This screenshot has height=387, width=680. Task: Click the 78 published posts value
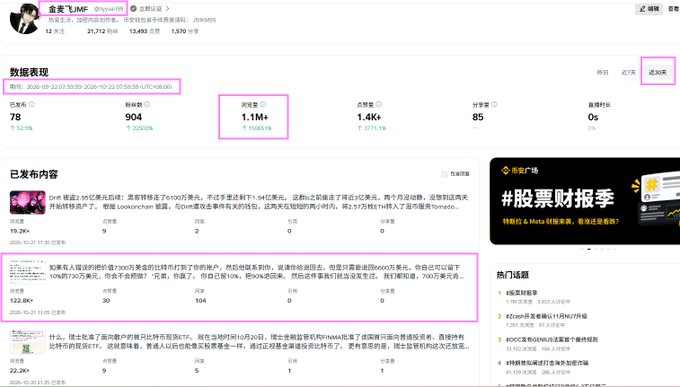coord(15,117)
